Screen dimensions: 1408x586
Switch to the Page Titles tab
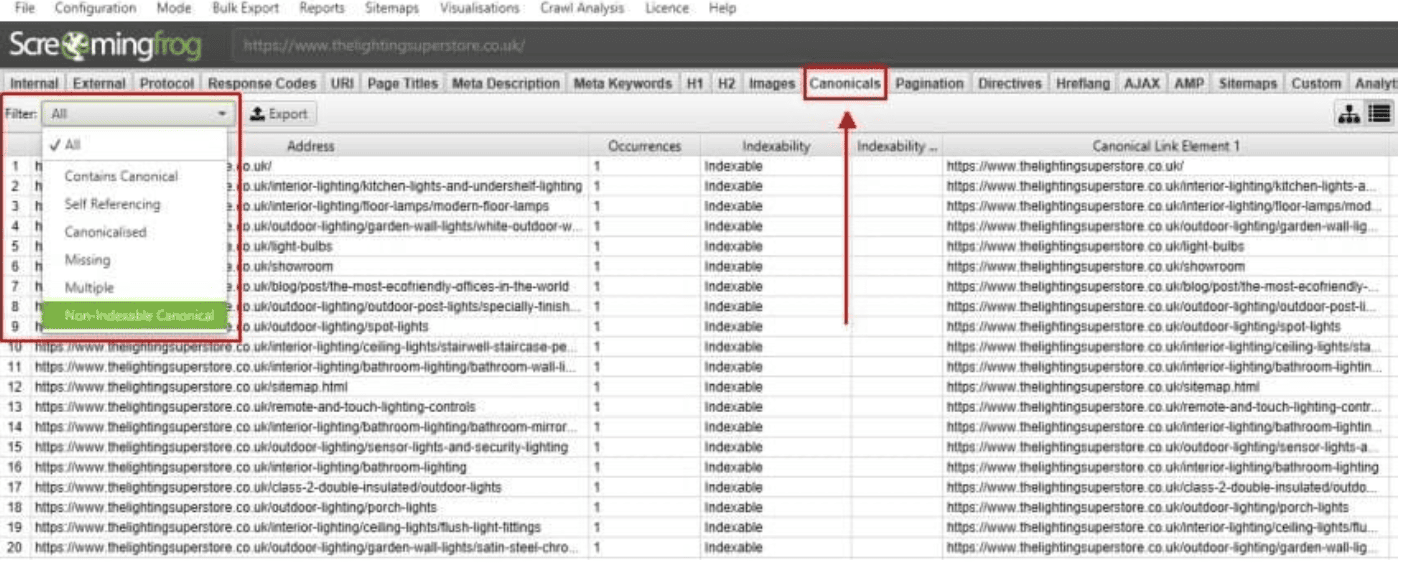(x=403, y=84)
